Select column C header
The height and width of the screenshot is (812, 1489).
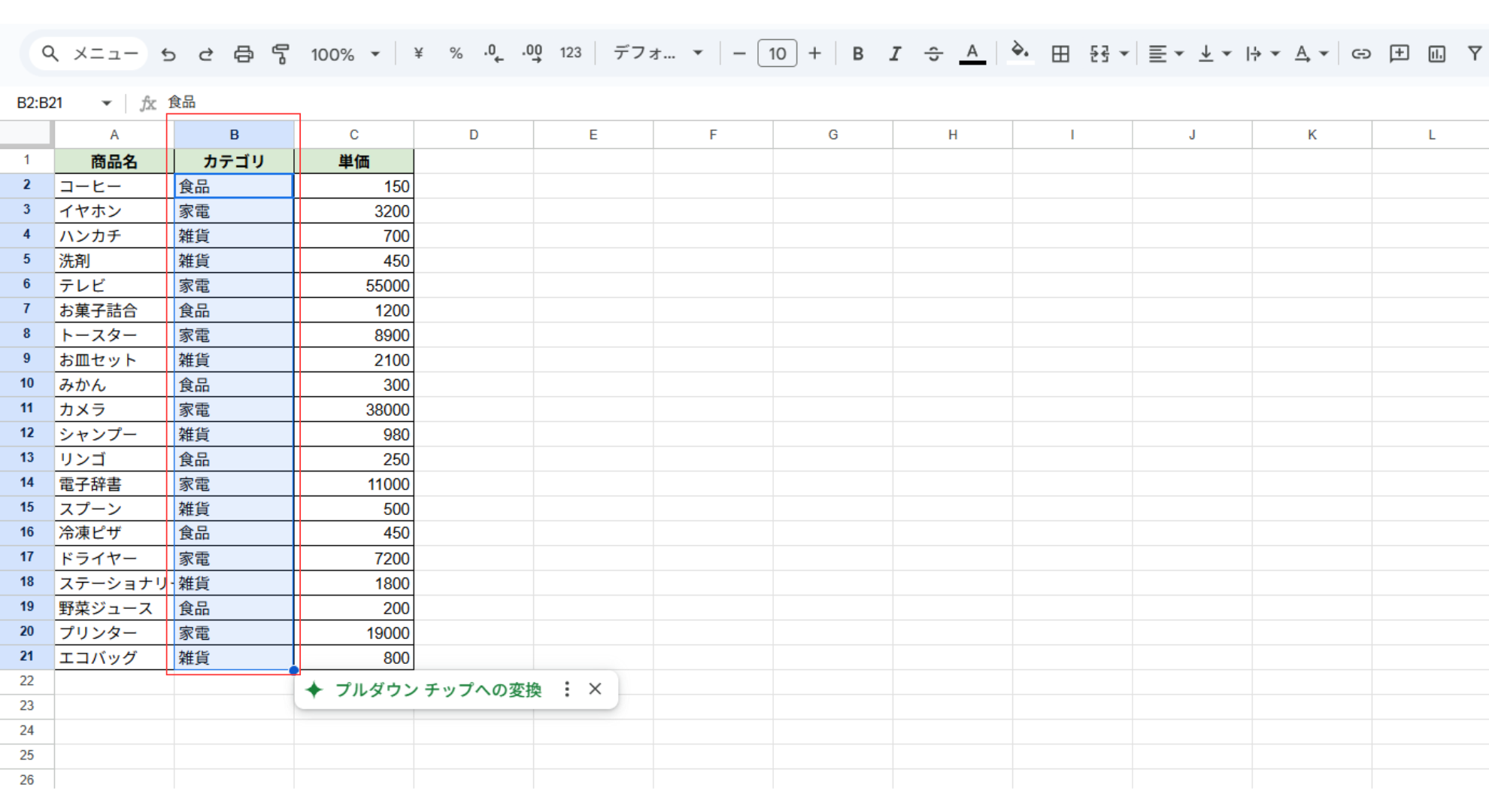click(x=353, y=135)
